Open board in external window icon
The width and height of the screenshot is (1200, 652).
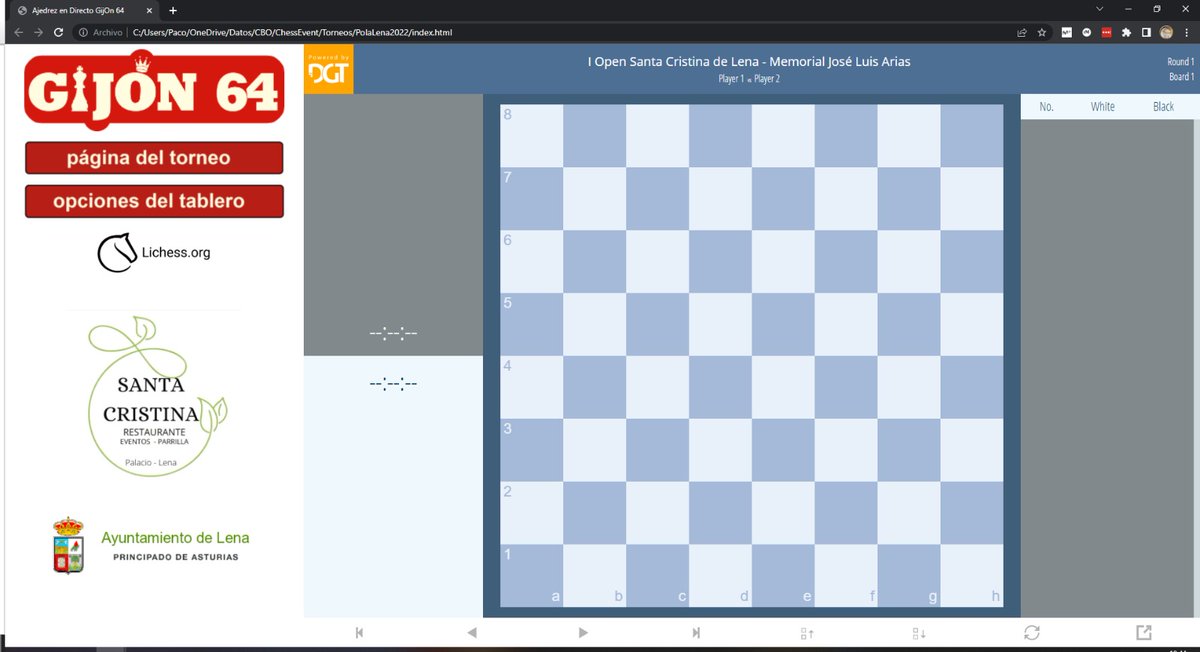1144,632
